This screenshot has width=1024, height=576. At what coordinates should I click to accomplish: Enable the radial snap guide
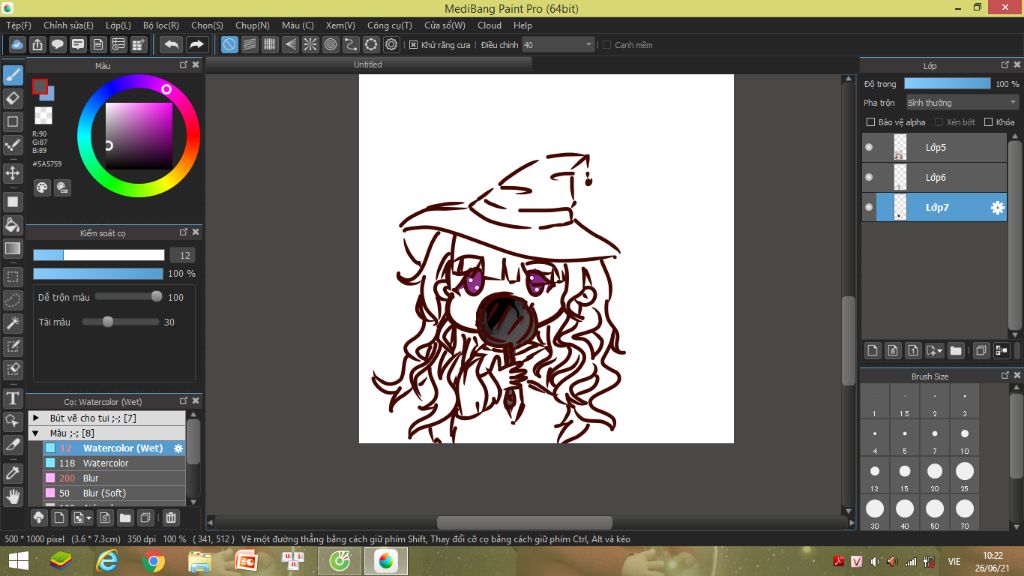coord(310,44)
